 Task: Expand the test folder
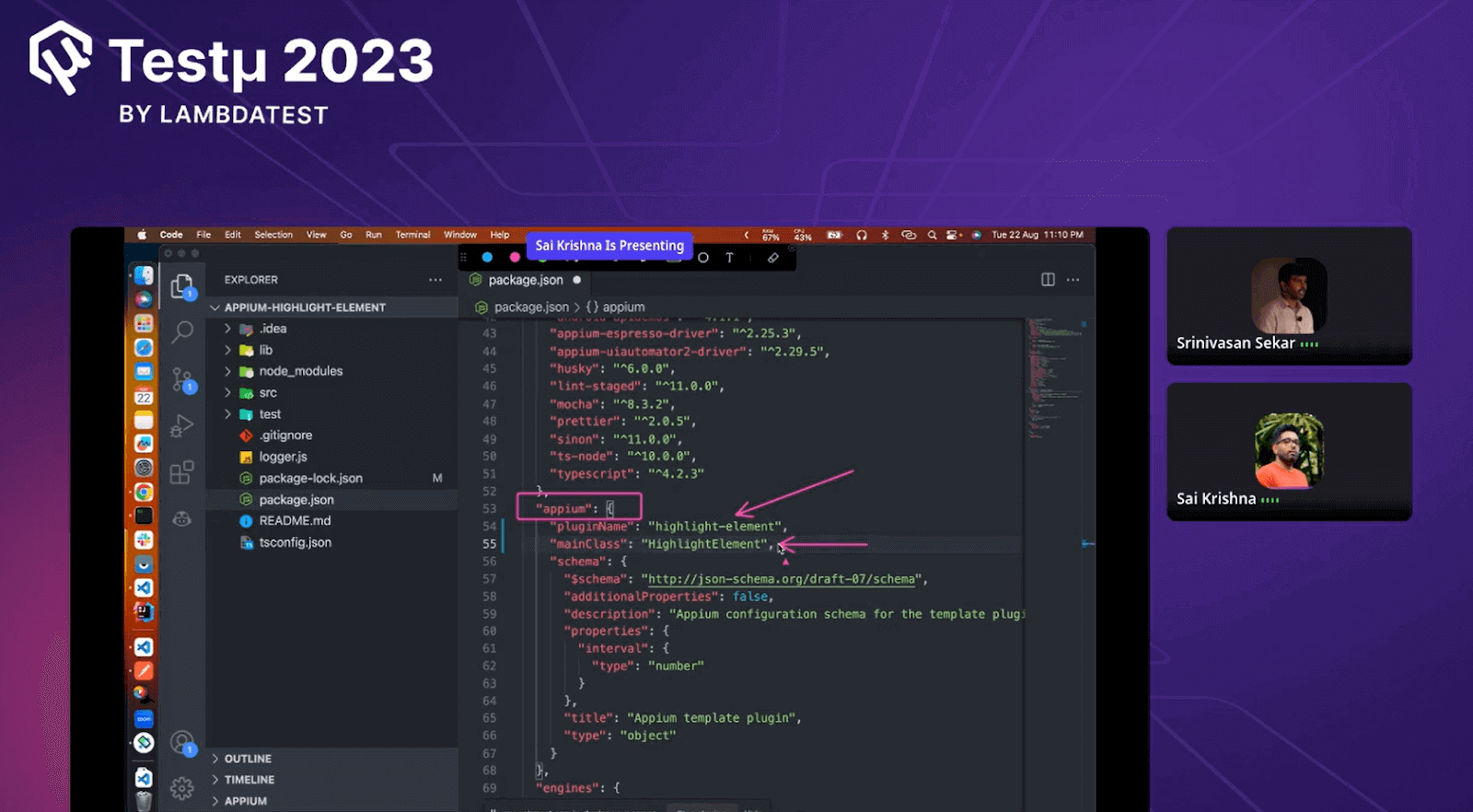(227, 414)
